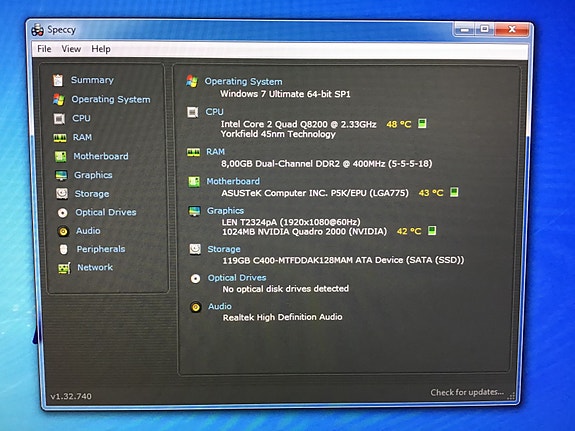Screen dimensions: 575x431
Task: Click motherboard temperature indicator next to 43 °C
Action: 454,192
